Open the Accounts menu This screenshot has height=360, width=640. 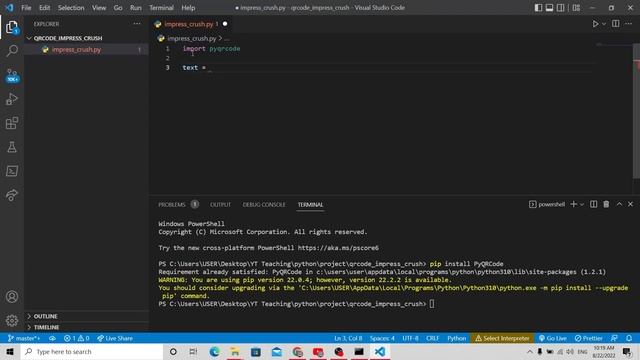point(12,296)
